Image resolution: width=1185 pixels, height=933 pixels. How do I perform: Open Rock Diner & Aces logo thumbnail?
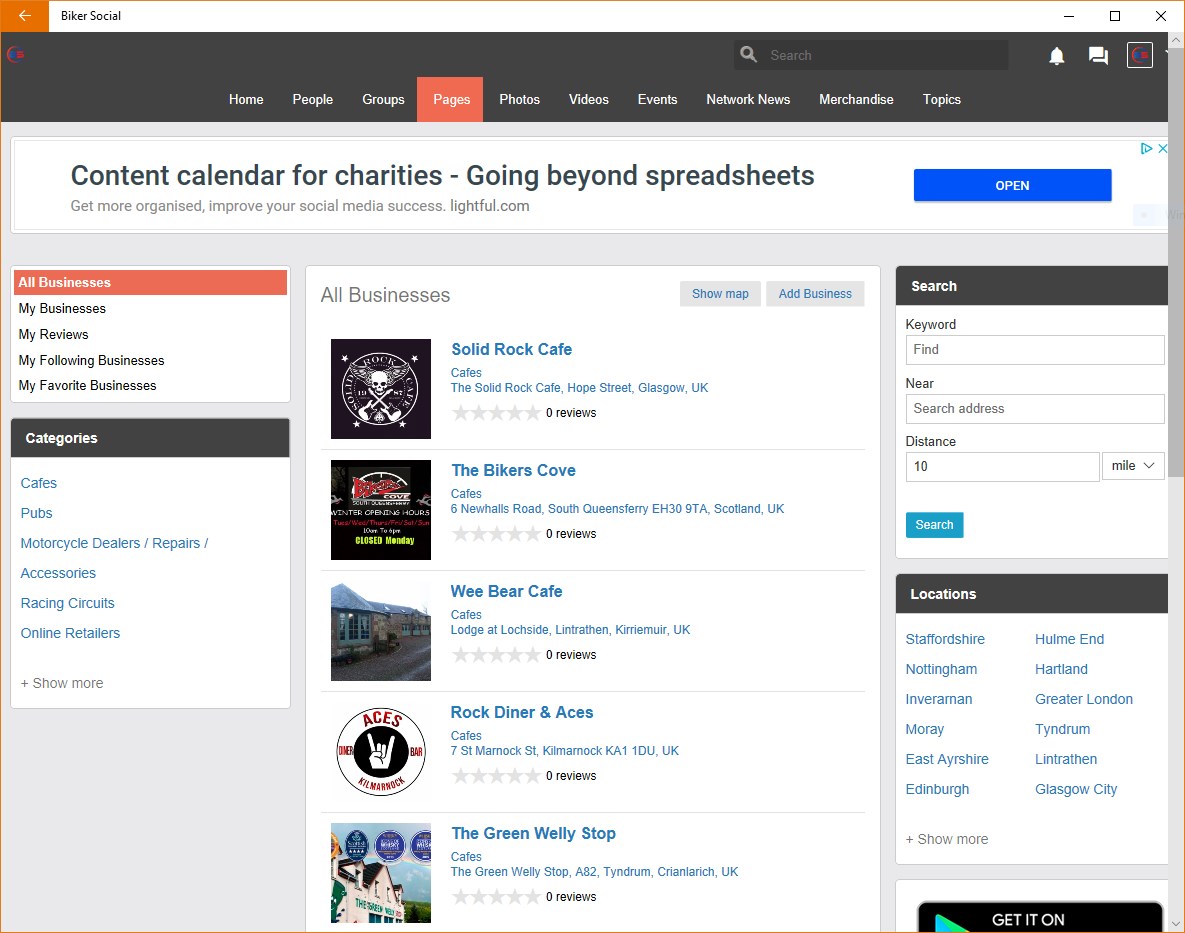click(381, 752)
